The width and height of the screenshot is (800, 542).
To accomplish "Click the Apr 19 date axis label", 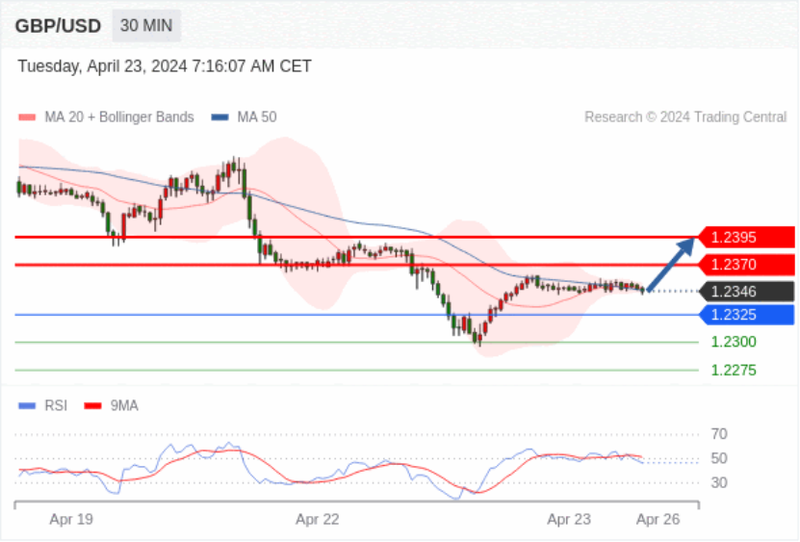I will pyautogui.click(x=71, y=520).
